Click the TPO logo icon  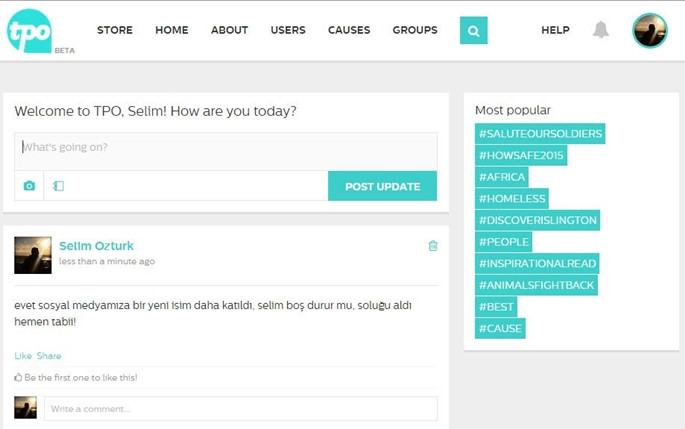coord(29,31)
